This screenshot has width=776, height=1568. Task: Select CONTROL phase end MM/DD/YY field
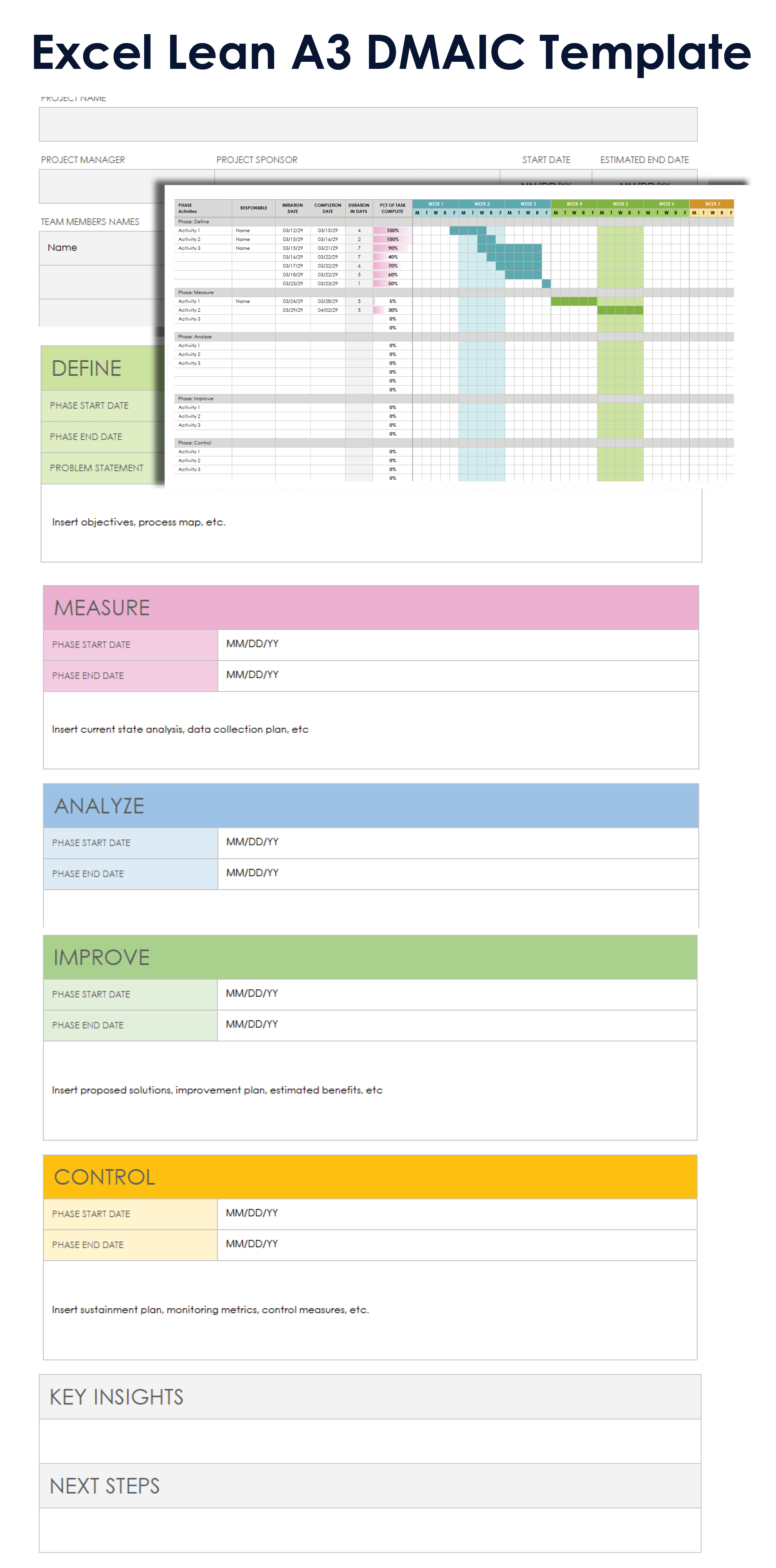click(457, 1245)
